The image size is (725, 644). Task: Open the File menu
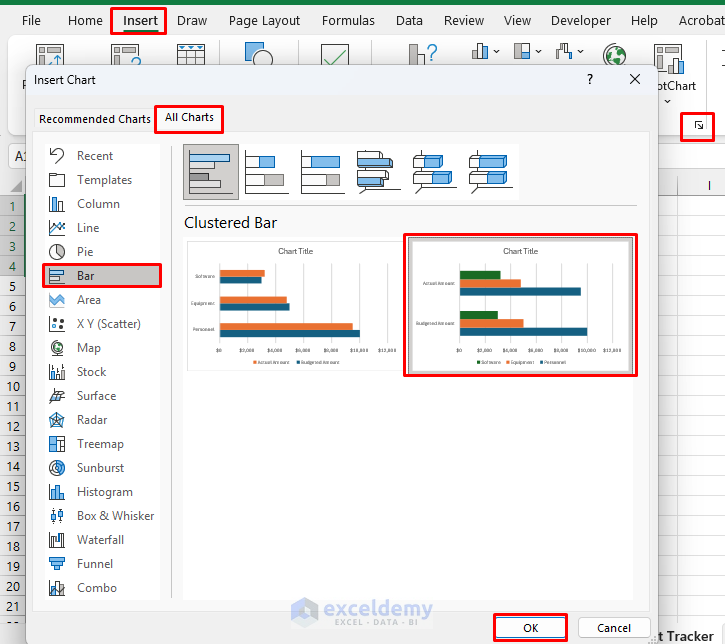point(31,21)
